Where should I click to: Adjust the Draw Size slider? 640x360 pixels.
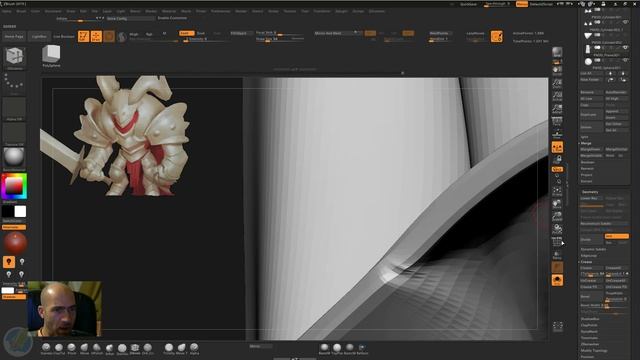280,39
